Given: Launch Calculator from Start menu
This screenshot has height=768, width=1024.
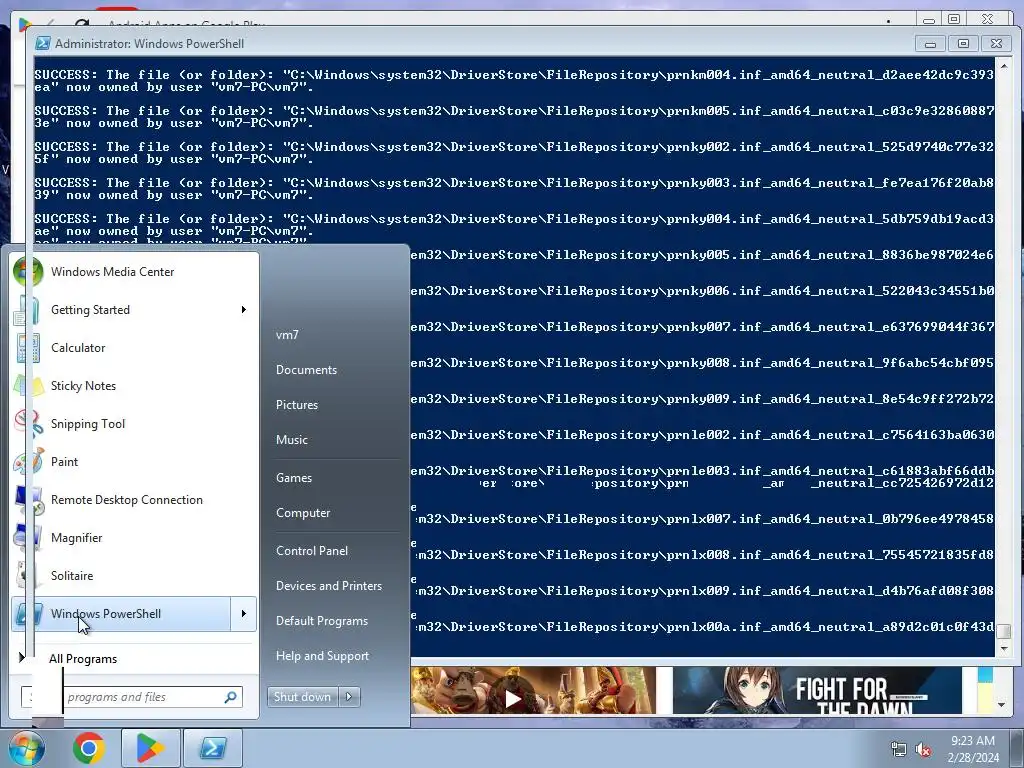Looking at the screenshot, I should point(134,347).
